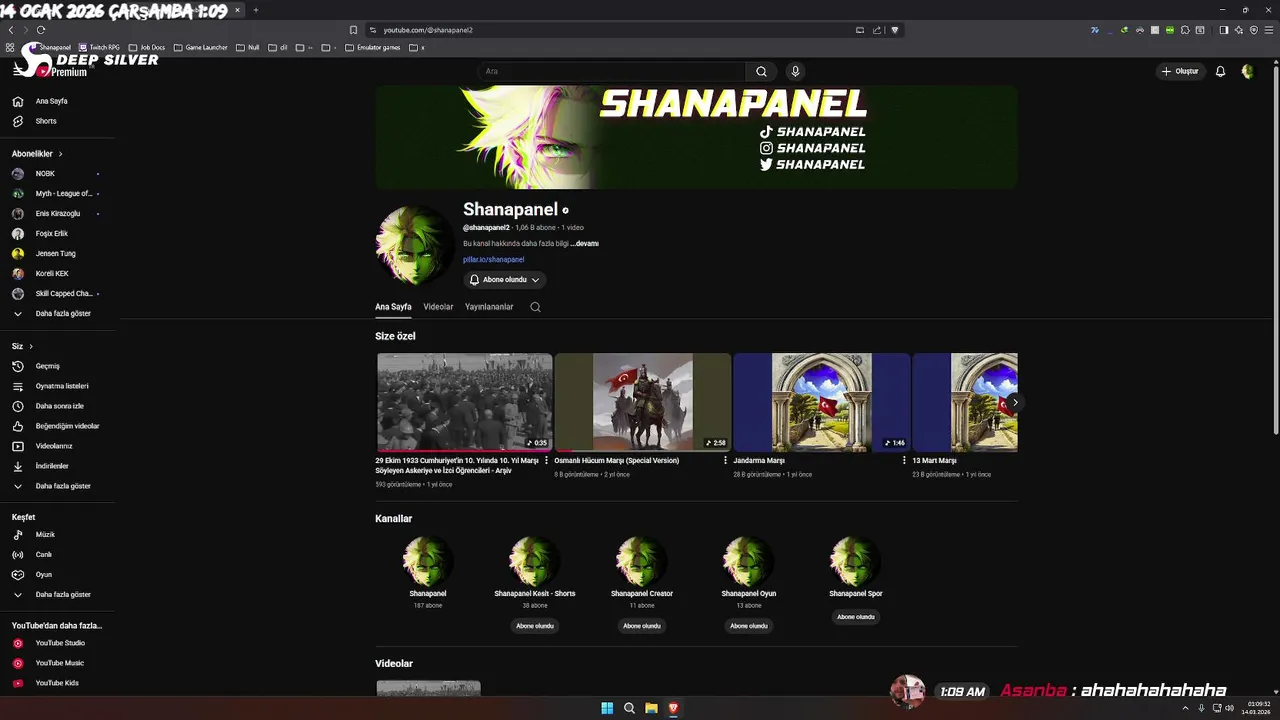Click Abone olundu under Shanapanel Creator
Viewport: 1280px width, 720px height.
tap(642, 626)
